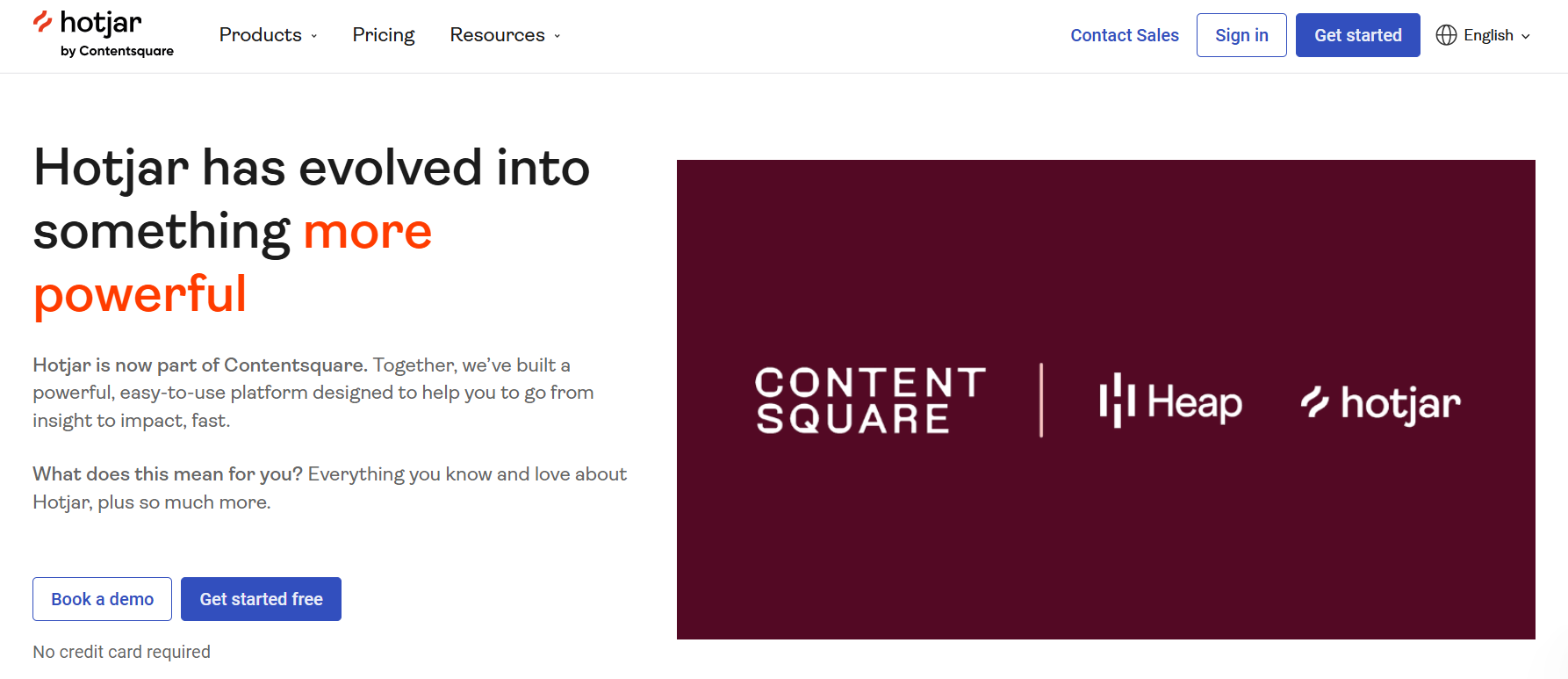
Task: Click the orange 'powerful' headline word
Action: pos(140,294)
